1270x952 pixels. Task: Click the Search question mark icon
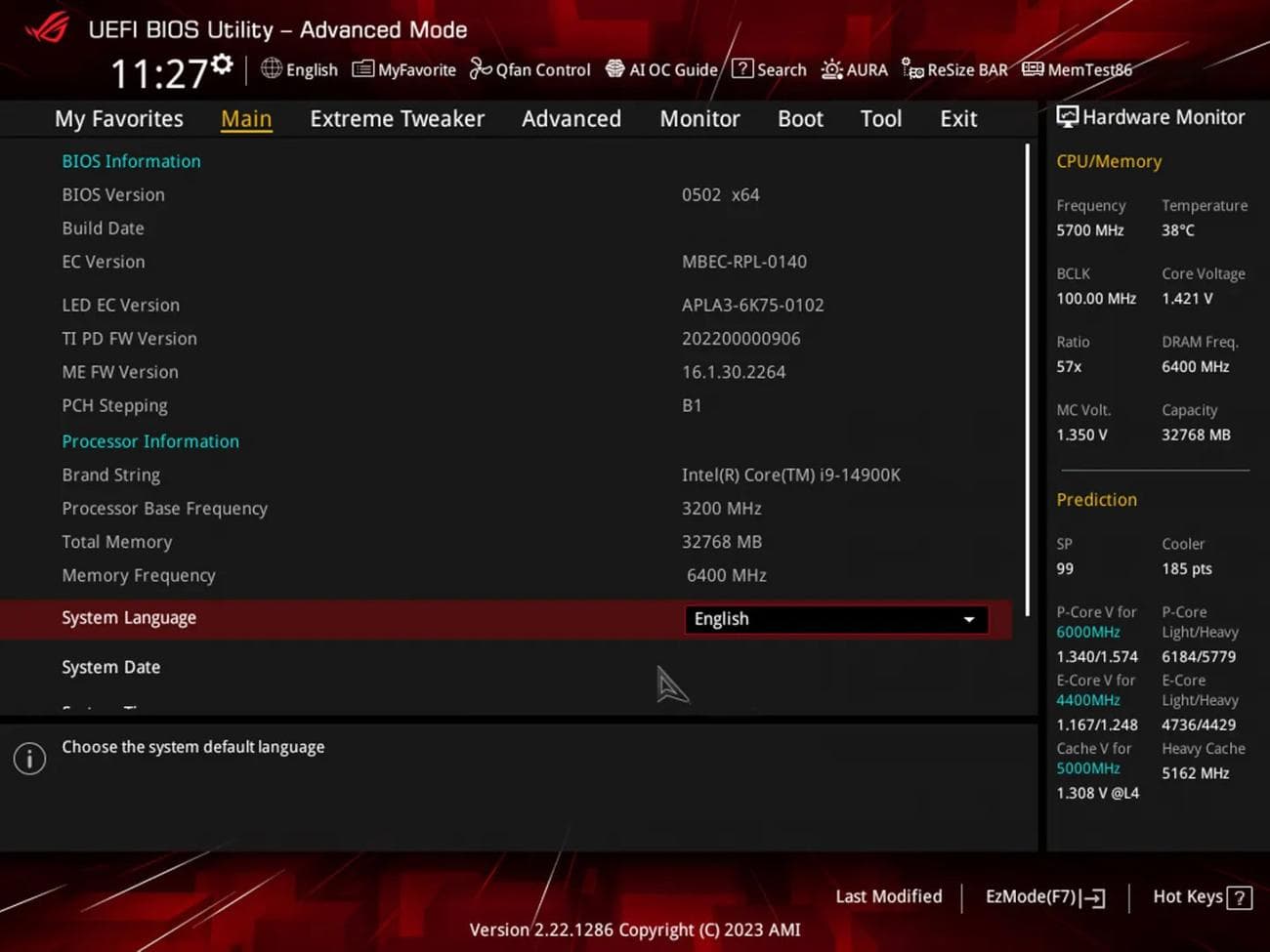point(742,68)
